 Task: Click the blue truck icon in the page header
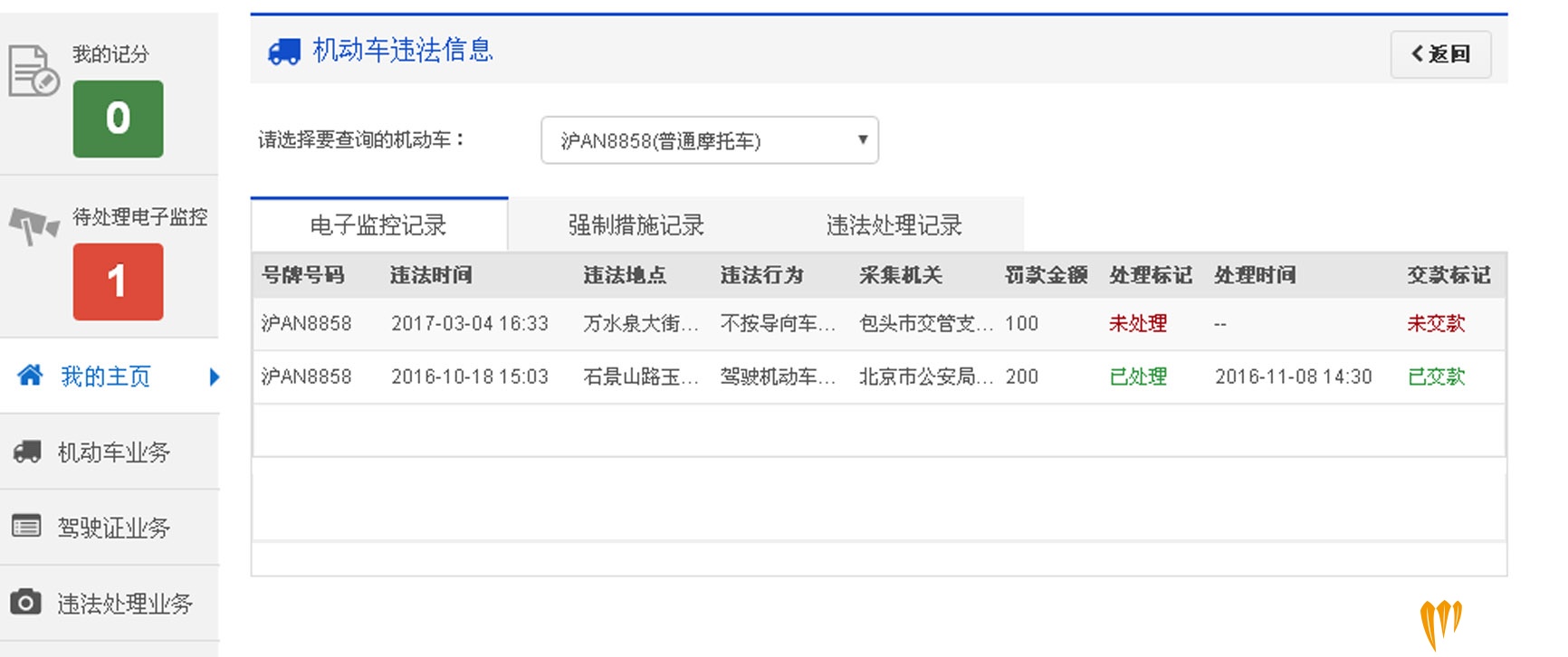click(284, 52)
